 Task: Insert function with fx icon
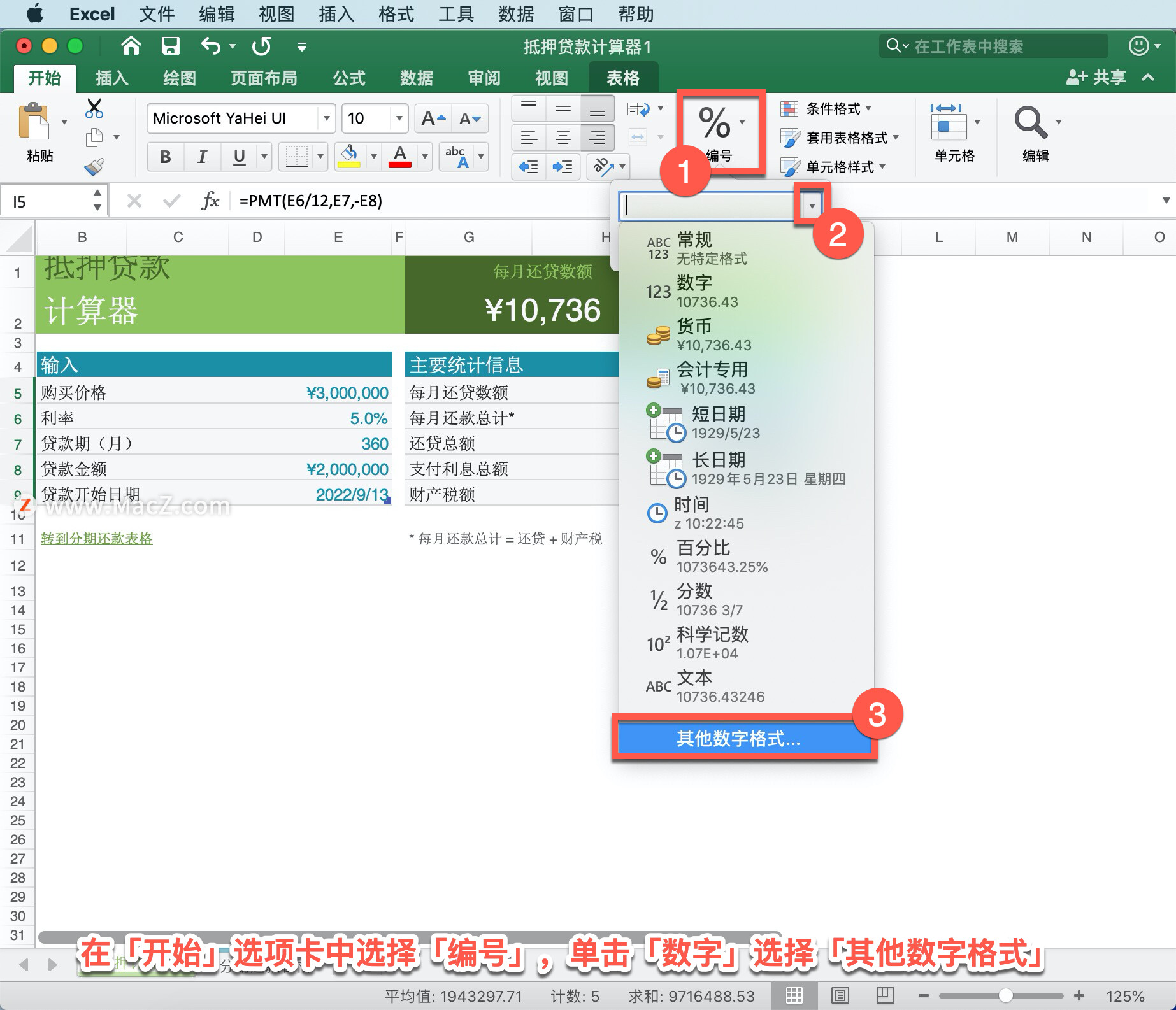coord(210,201)
